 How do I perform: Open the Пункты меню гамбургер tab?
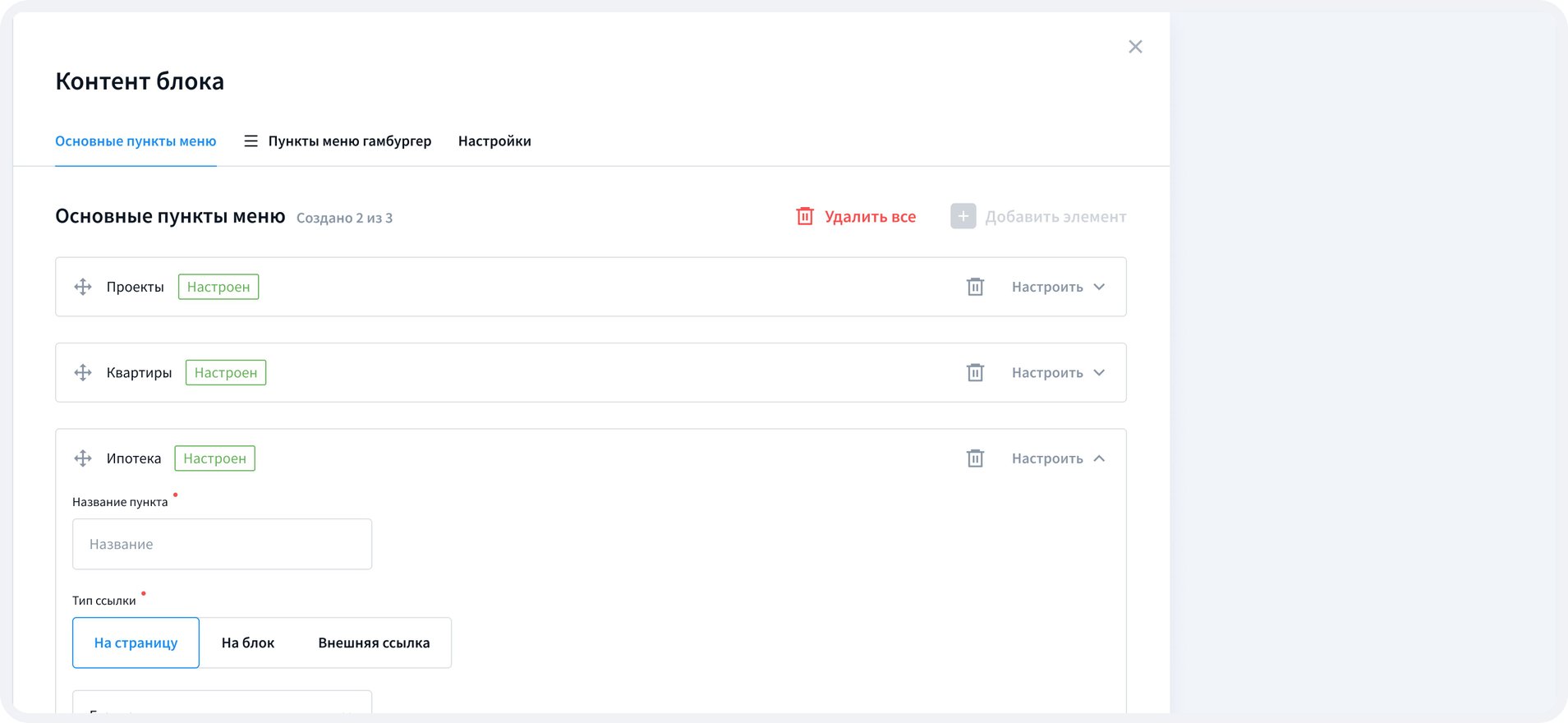[x=349, y=141]
